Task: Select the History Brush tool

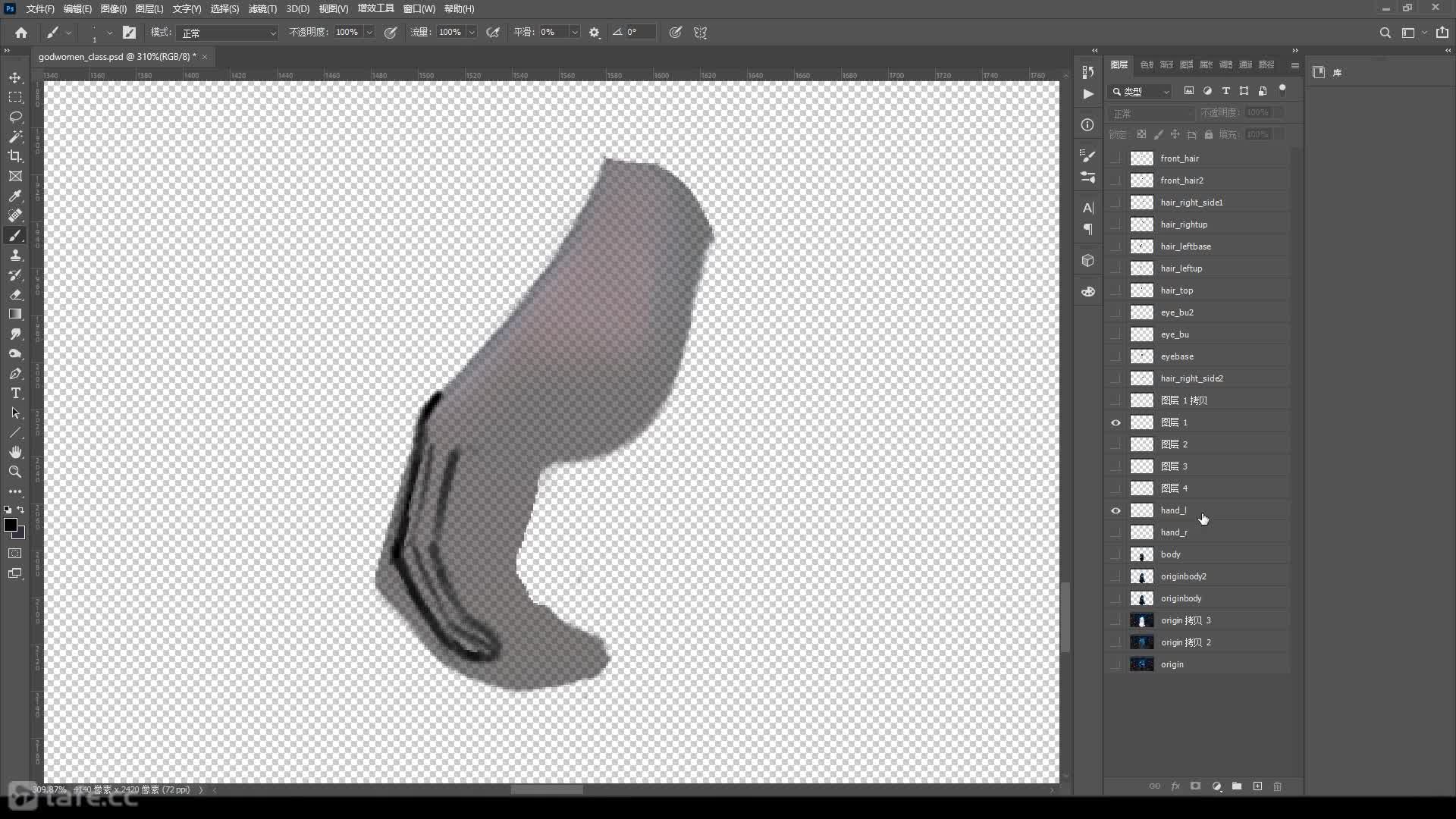Action: pyautogui.click(x=15, y=275)
